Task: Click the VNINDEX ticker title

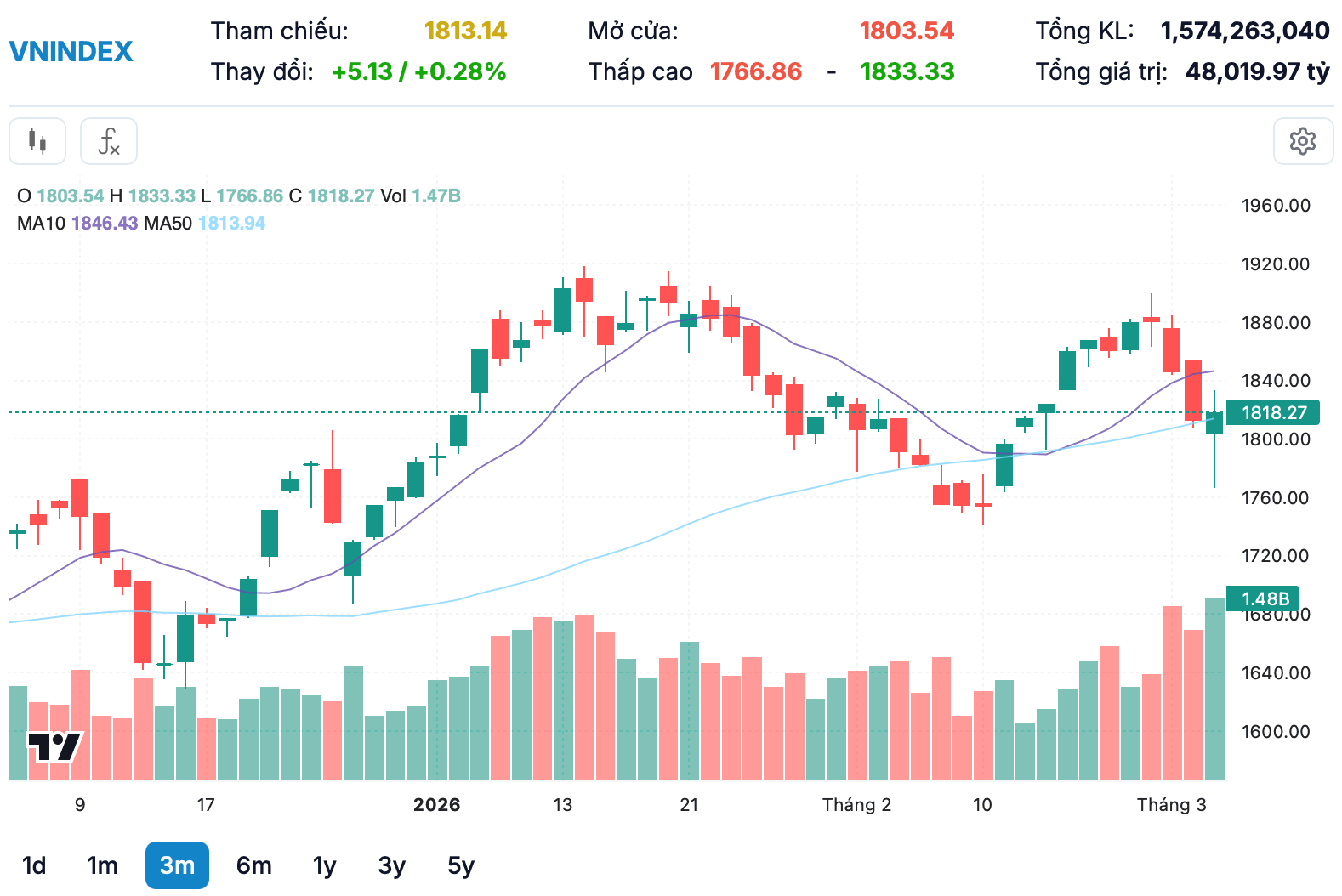Action: tap(71, 51)
